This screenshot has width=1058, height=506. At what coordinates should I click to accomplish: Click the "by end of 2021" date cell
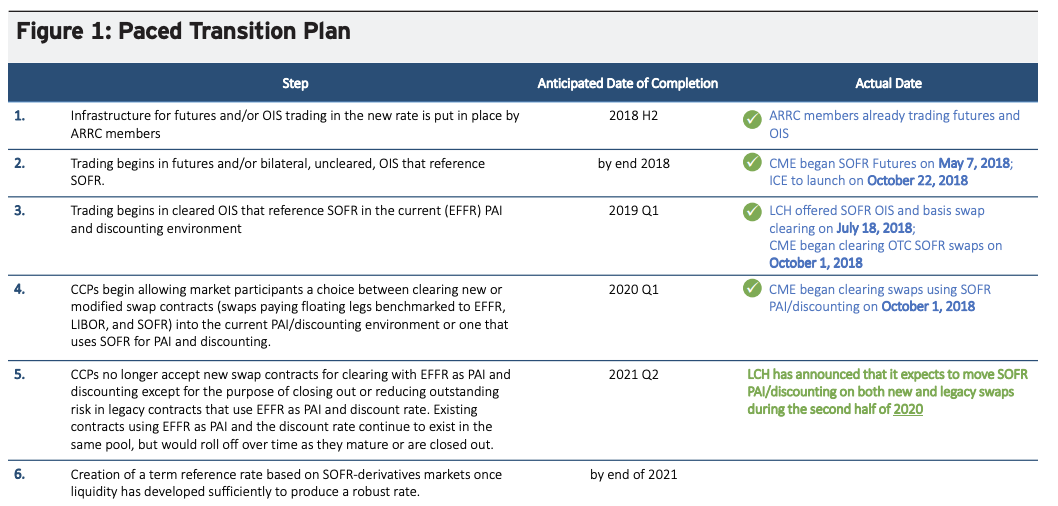(633, 474)
